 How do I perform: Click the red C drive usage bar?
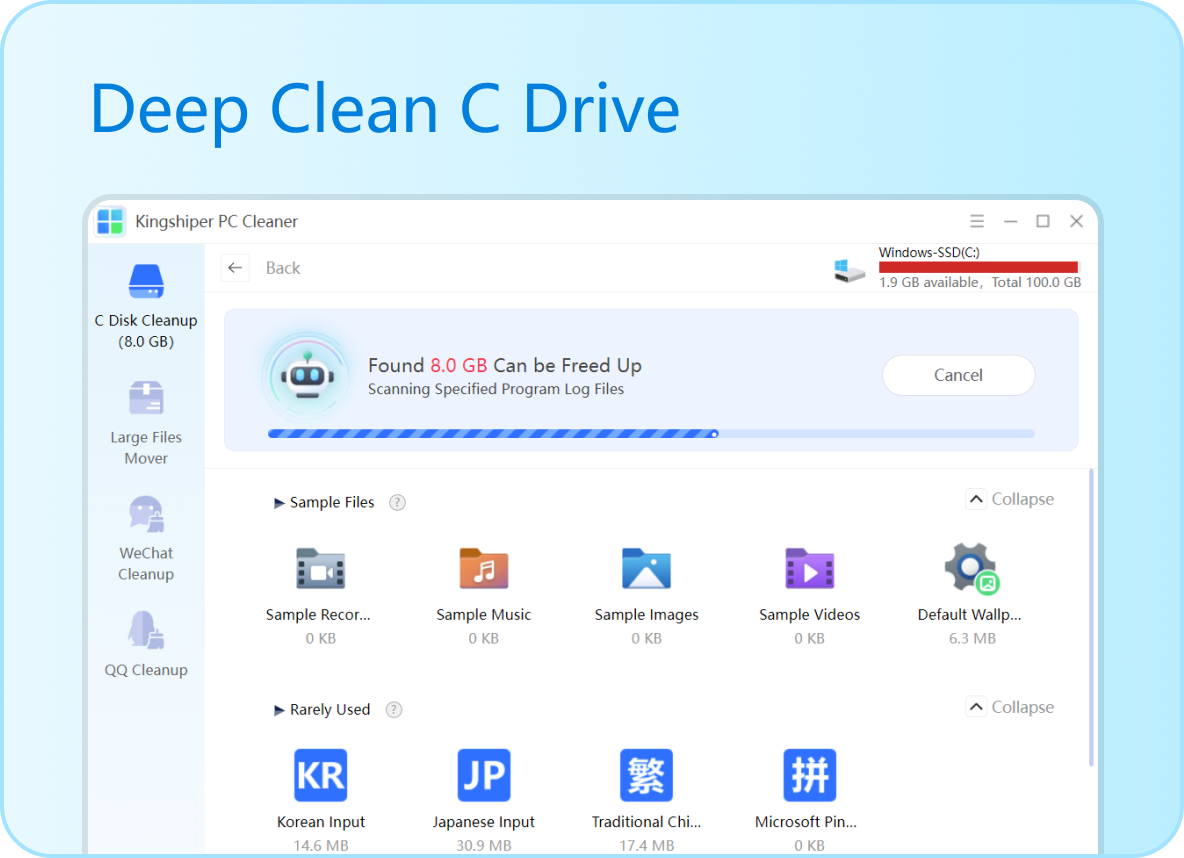pyautogui.click(x=979, y=267)
